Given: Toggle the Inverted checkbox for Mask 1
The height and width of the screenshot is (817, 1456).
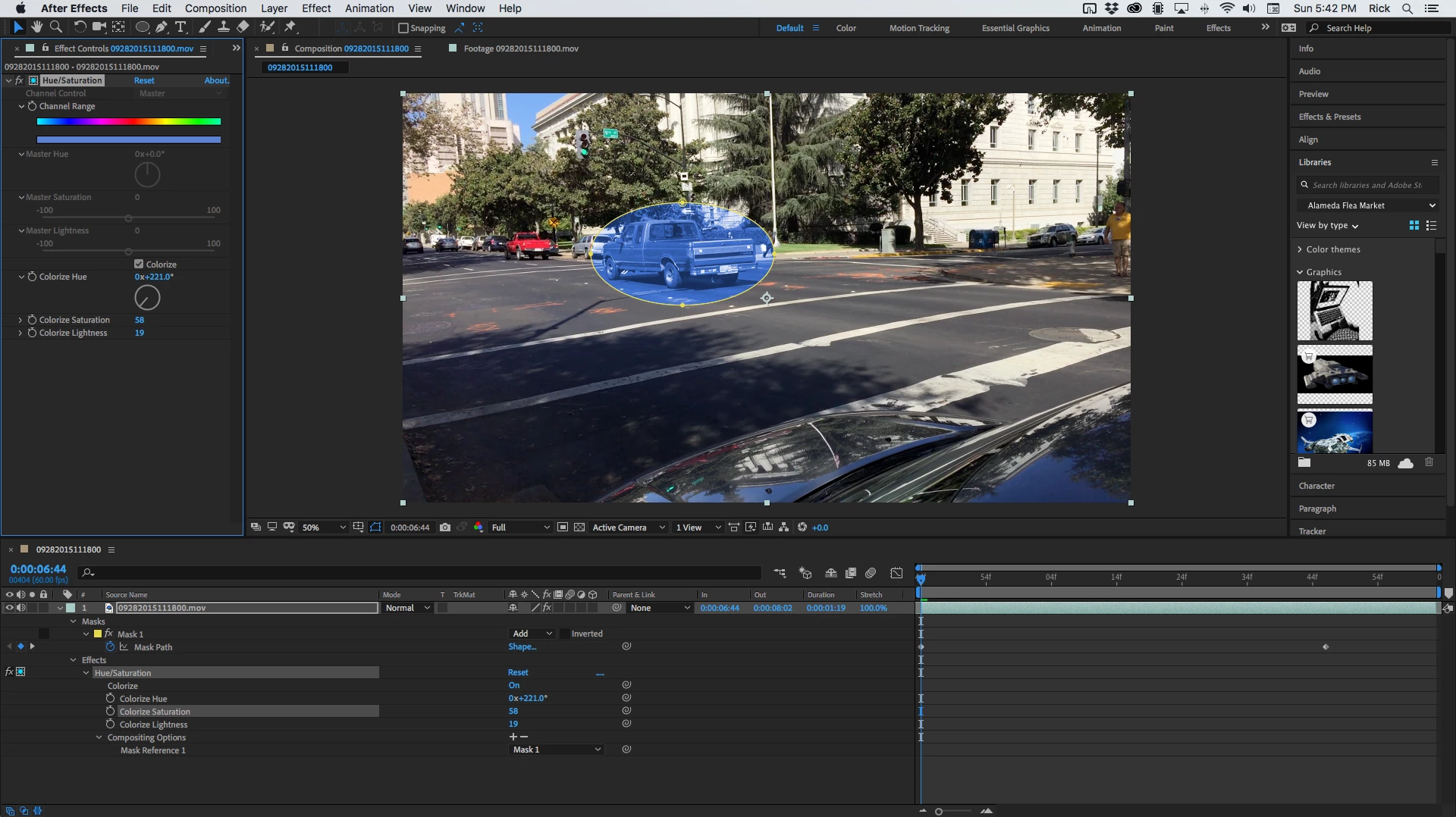Looking at the screenshot, I should (564, 634).
